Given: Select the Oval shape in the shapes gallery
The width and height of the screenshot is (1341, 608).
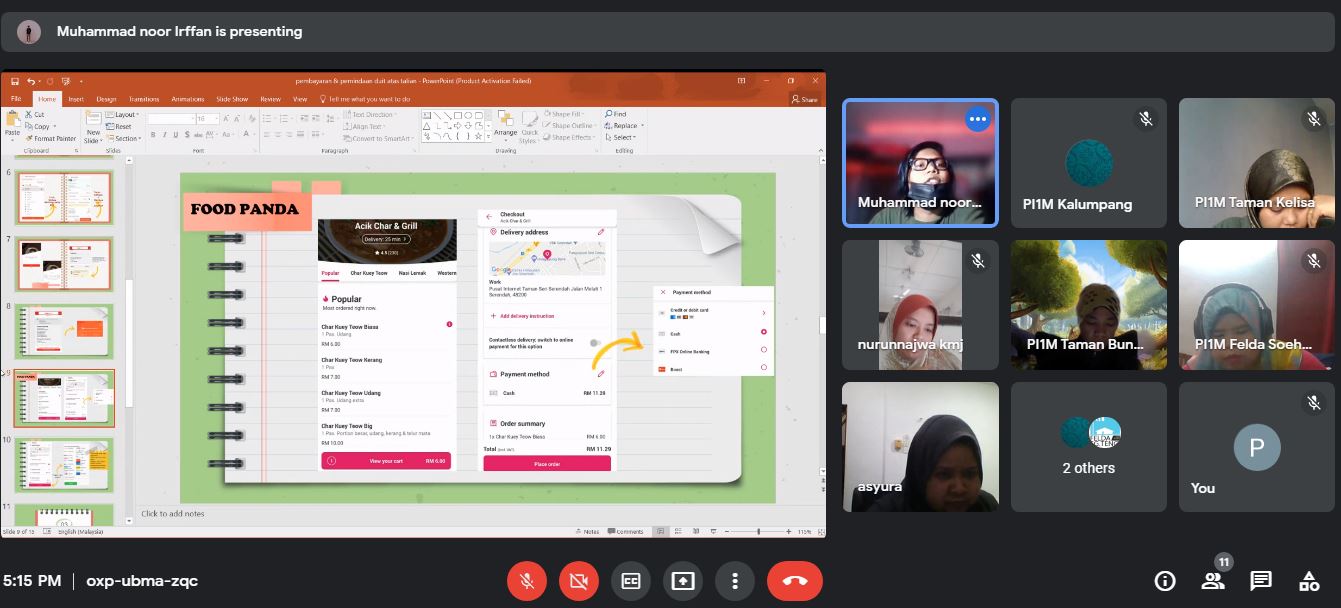Looking at the screenshot, I should (x=468, y=115).
